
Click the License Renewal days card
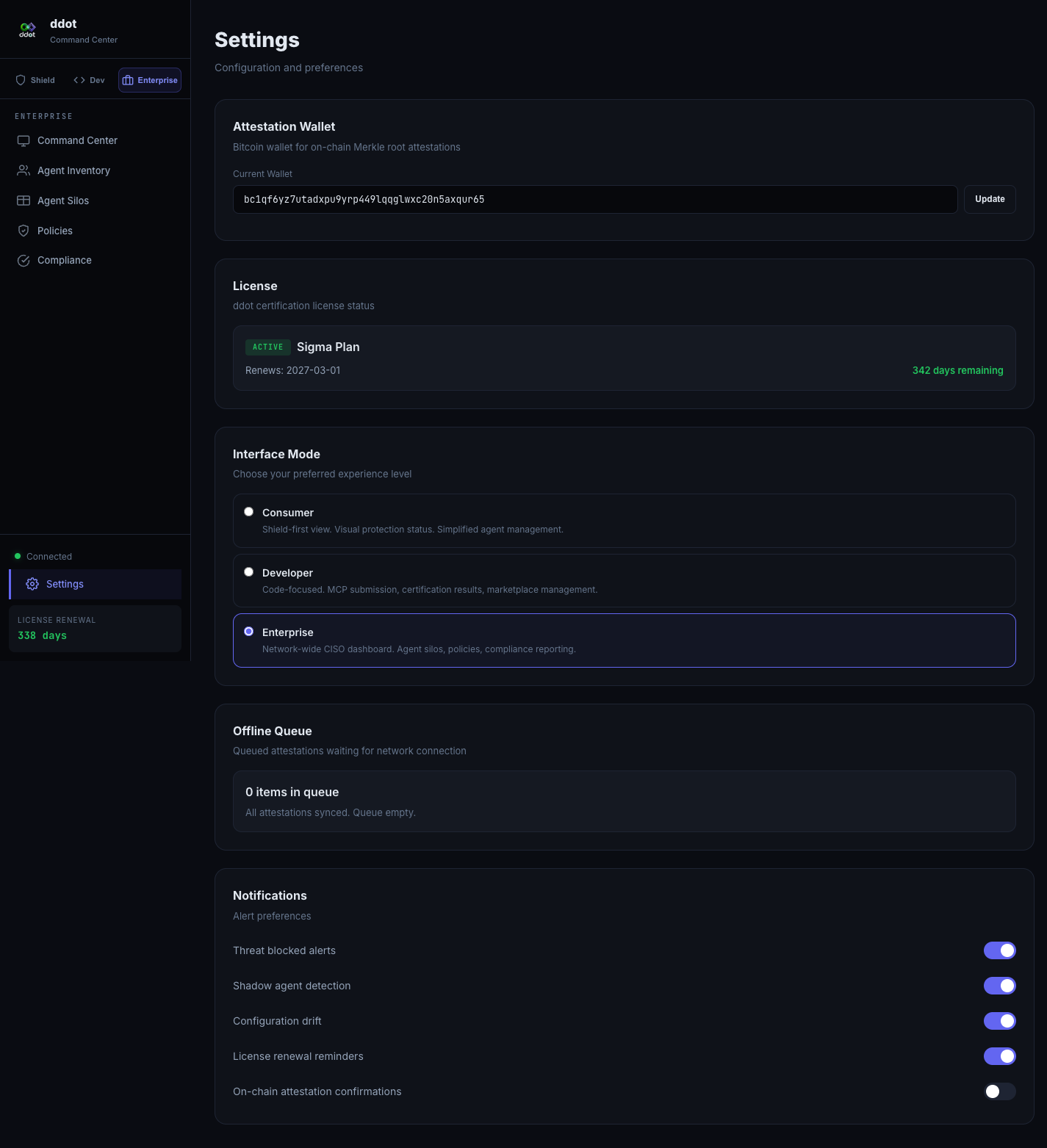95,628
